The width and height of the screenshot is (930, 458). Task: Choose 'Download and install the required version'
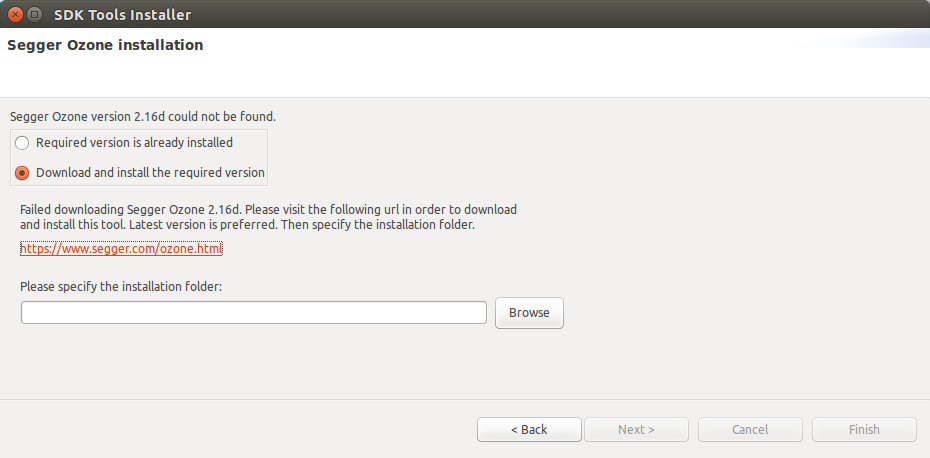click(x=22, y=173)
